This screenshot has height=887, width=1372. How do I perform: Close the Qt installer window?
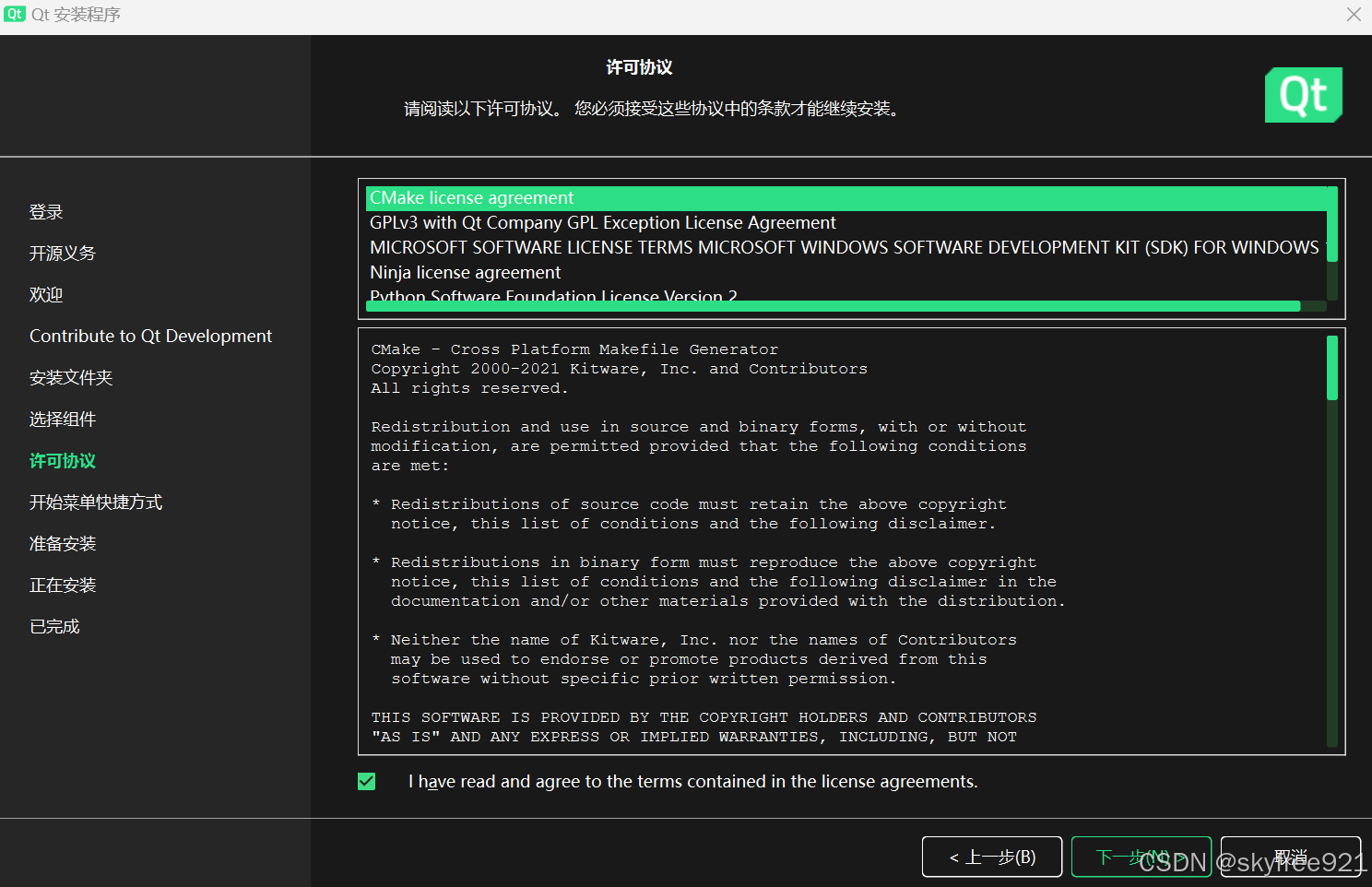(x=1354, y=14)
